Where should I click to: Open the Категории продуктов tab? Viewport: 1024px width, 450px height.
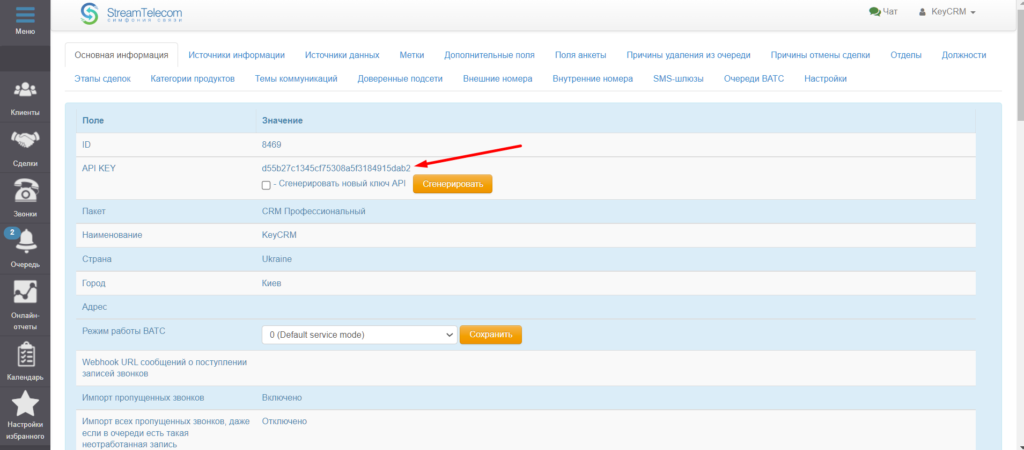click(x=193, y=78)
